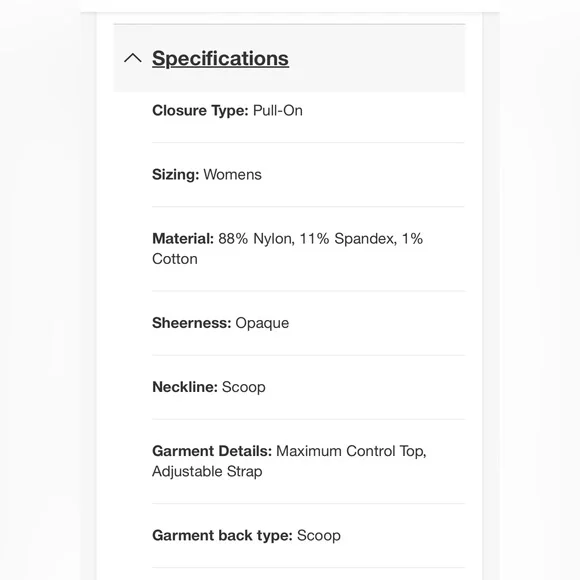The width and height of the screenshot is (580, 580).
Task: Click the Adjustable Strap text
Action: point(207,472)
